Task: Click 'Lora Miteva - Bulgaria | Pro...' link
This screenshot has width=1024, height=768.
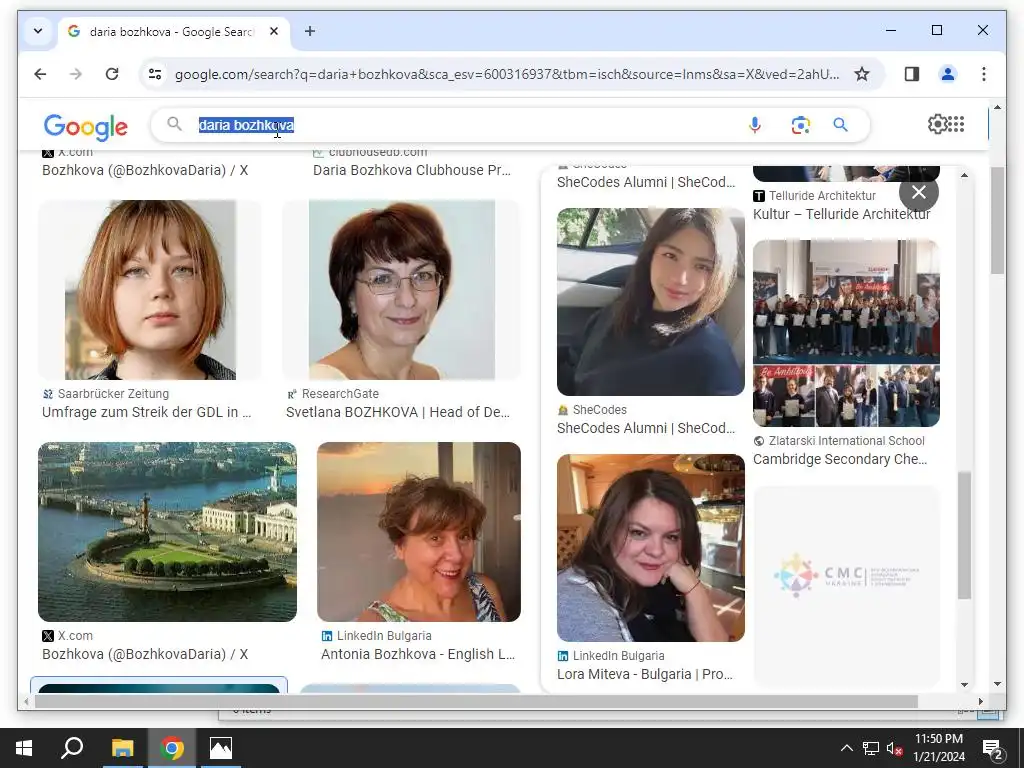Action: pyautogui.click(x=645, y=674)
